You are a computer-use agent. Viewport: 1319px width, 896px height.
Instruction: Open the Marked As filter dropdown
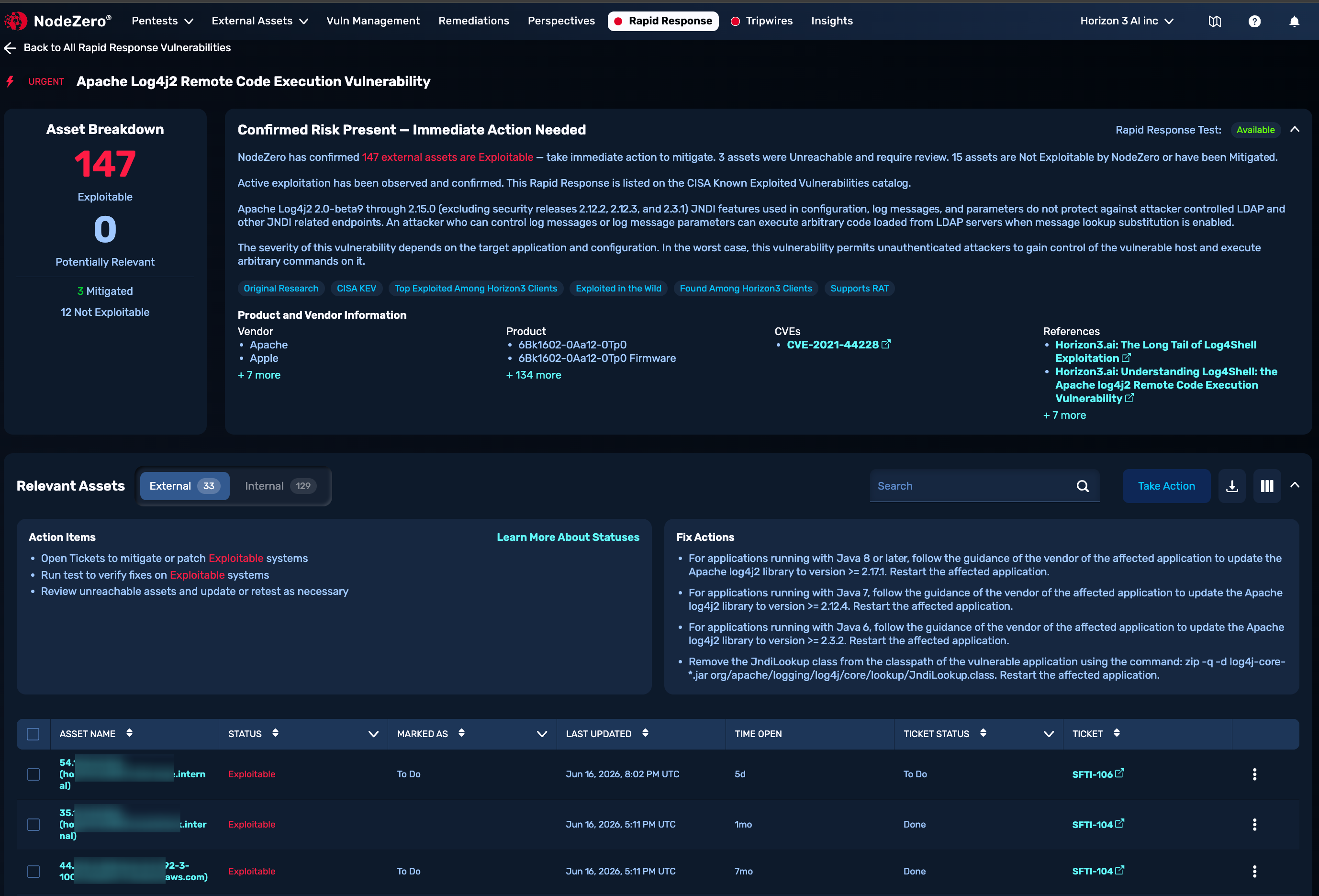pos(542,734)
